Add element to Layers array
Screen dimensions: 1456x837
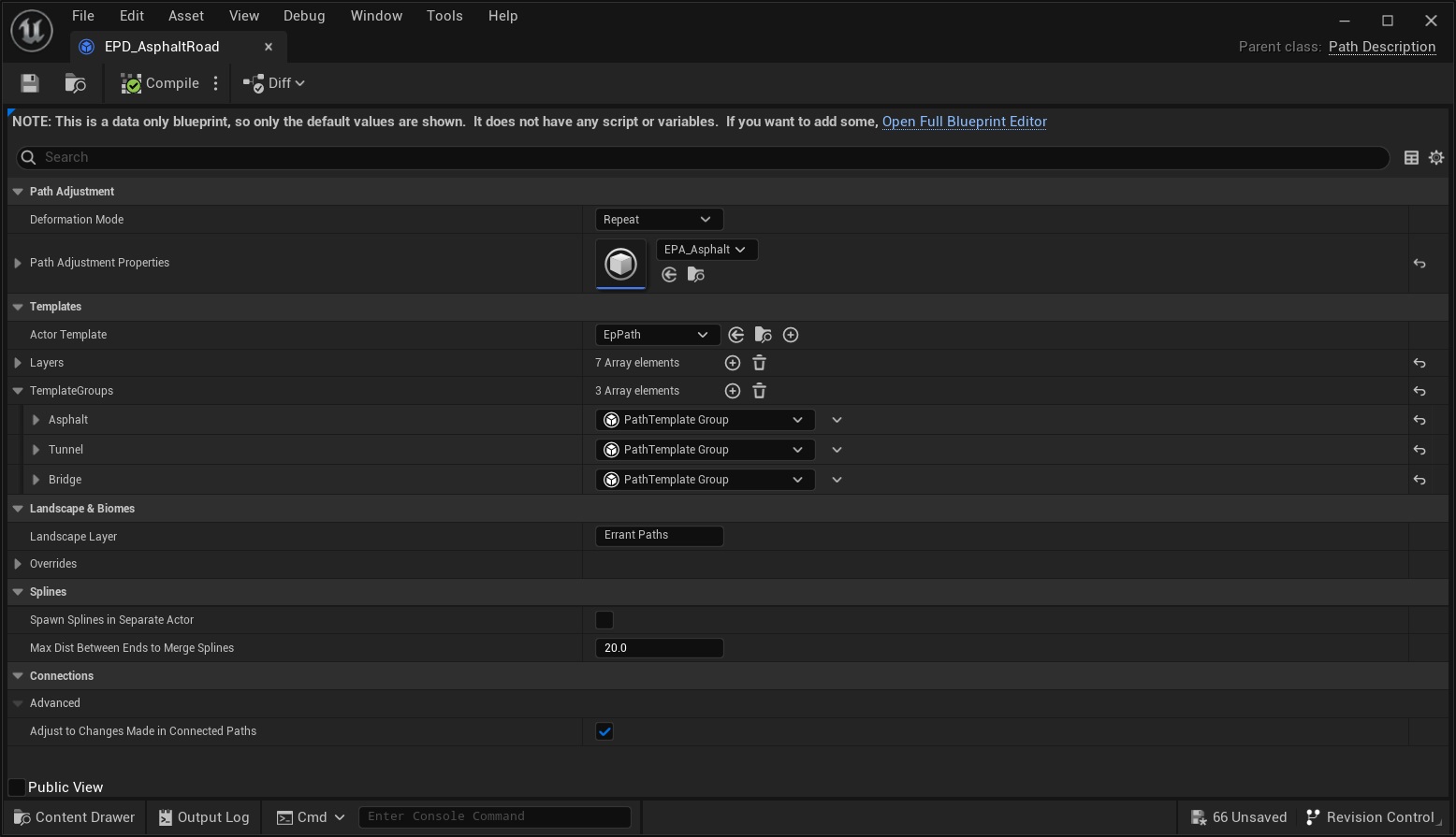733,363
